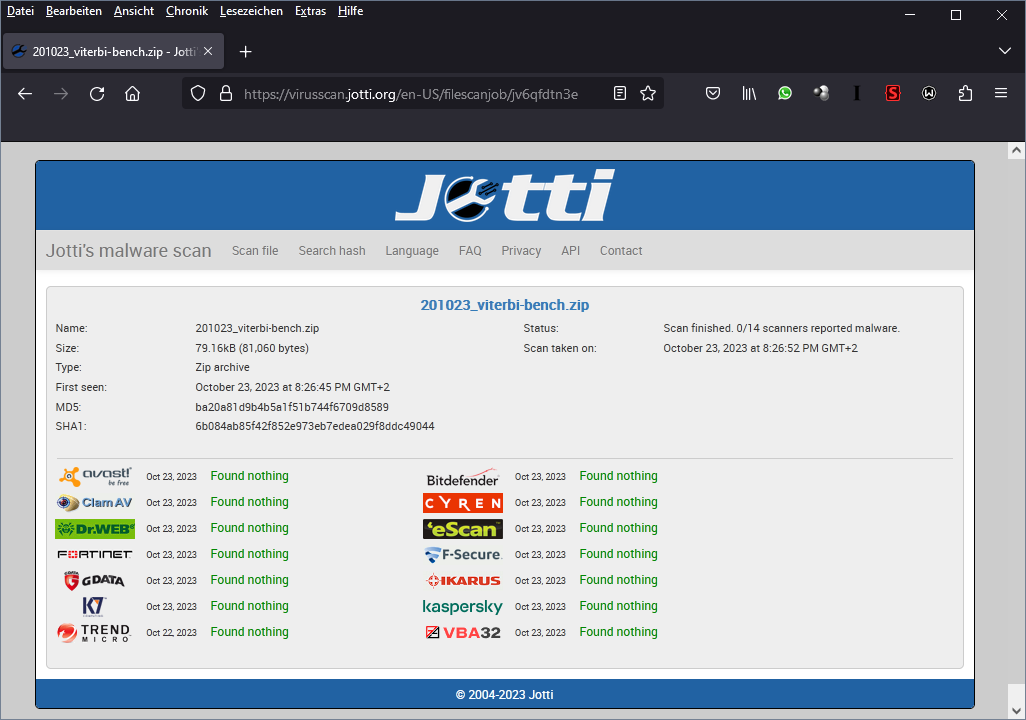Open the Datei menu
The width and height of the screenshot is (1026, 720).
[20, 11]
